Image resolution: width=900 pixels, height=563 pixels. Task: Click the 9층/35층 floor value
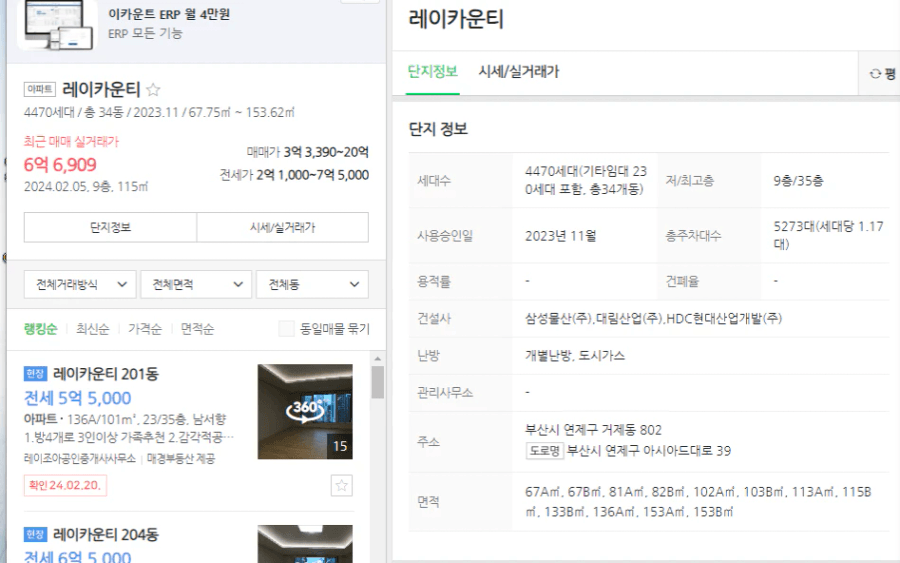798,181
